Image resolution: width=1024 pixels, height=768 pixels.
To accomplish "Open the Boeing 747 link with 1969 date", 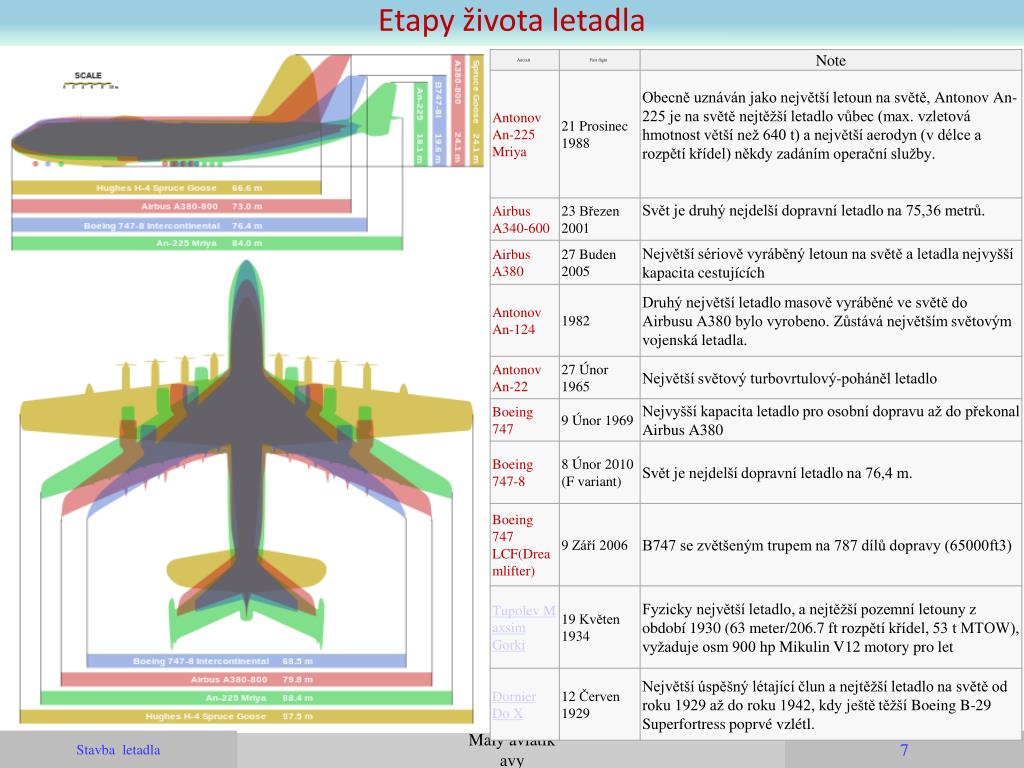I will [x=513, y=421].
